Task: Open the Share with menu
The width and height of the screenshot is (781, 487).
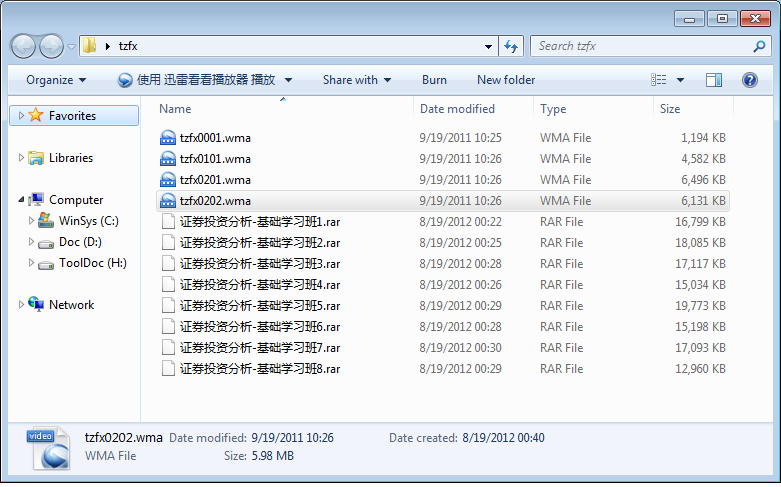Action: [x=356, y=80]
